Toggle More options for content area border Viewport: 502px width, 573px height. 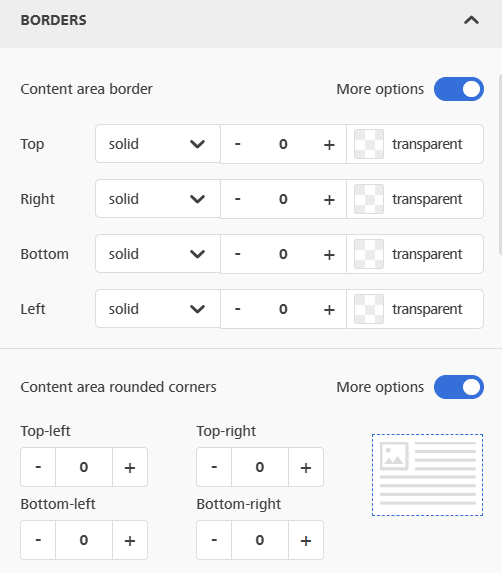click(x=459, y=89)
